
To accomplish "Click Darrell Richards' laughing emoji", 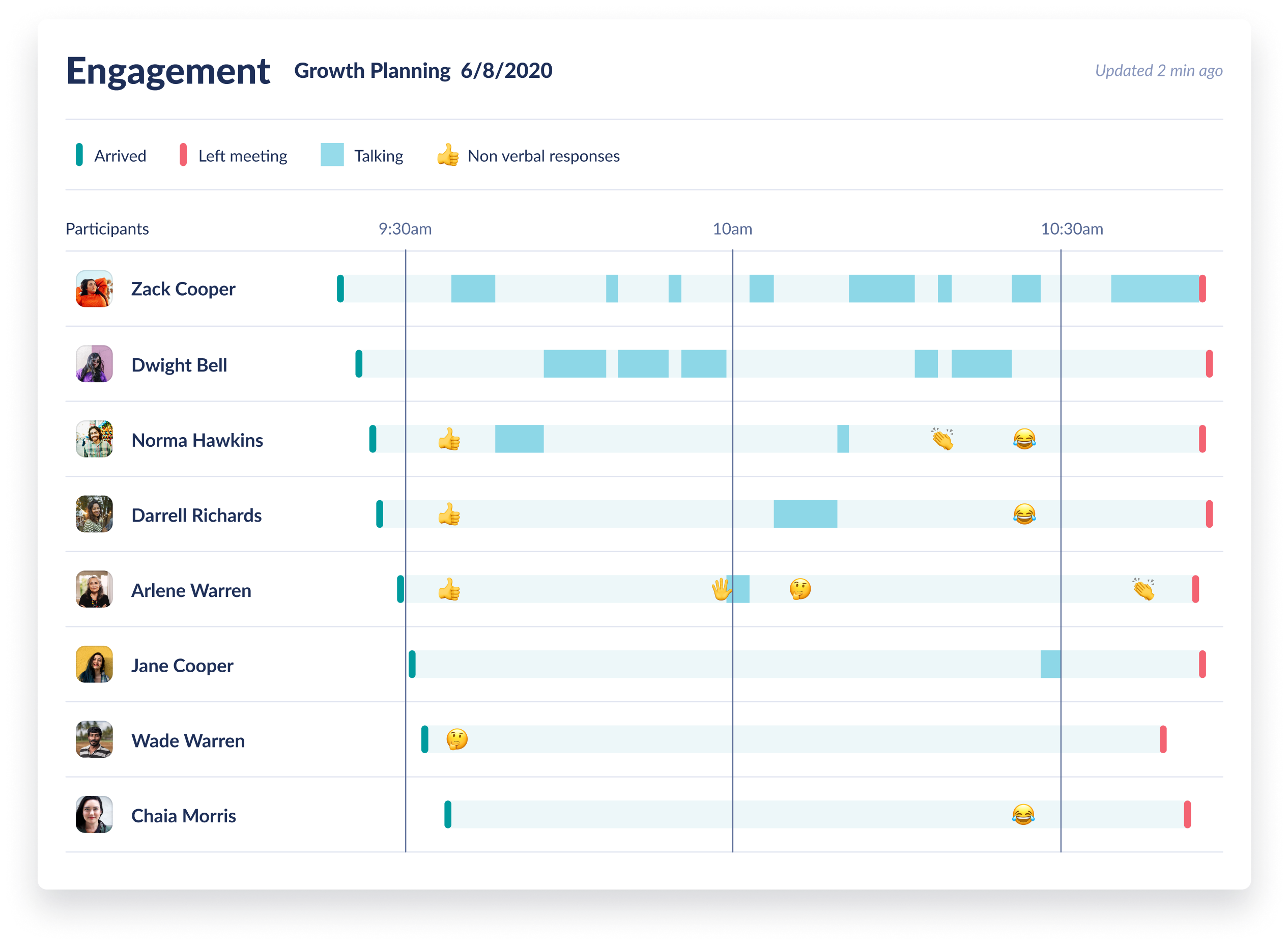I will point(1024,514).
